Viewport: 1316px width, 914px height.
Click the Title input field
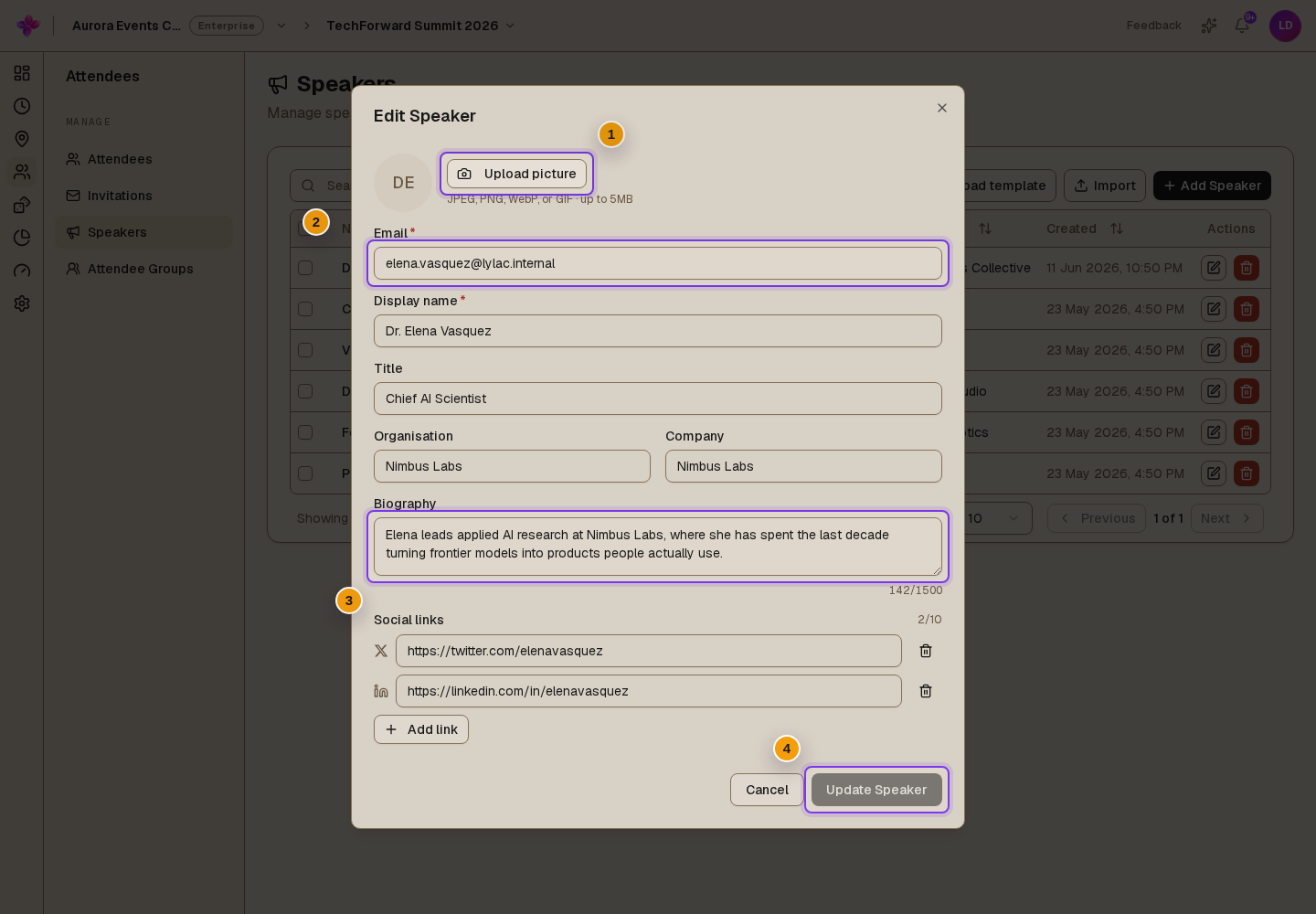tap(658, 399)
